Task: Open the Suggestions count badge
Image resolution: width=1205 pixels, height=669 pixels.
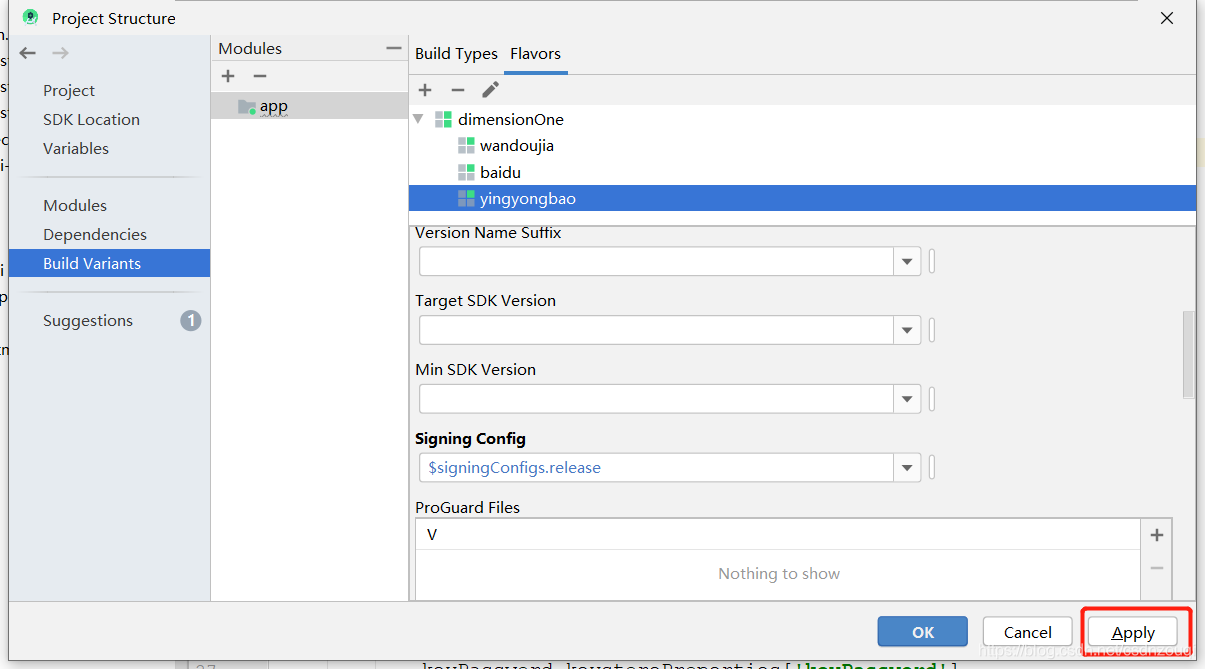Action: tap(191, 321)
